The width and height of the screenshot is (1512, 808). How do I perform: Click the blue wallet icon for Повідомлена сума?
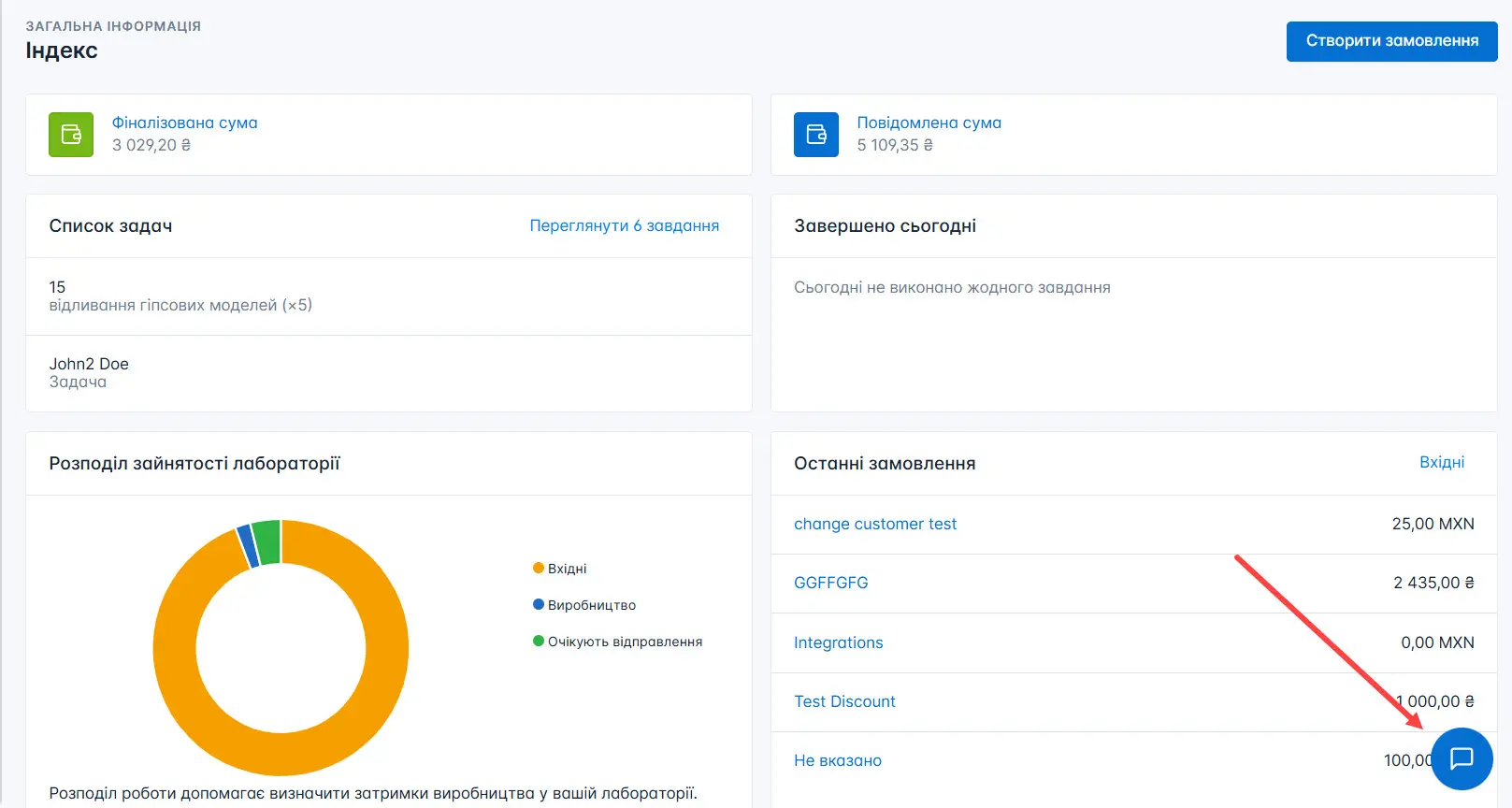point(815,135)
